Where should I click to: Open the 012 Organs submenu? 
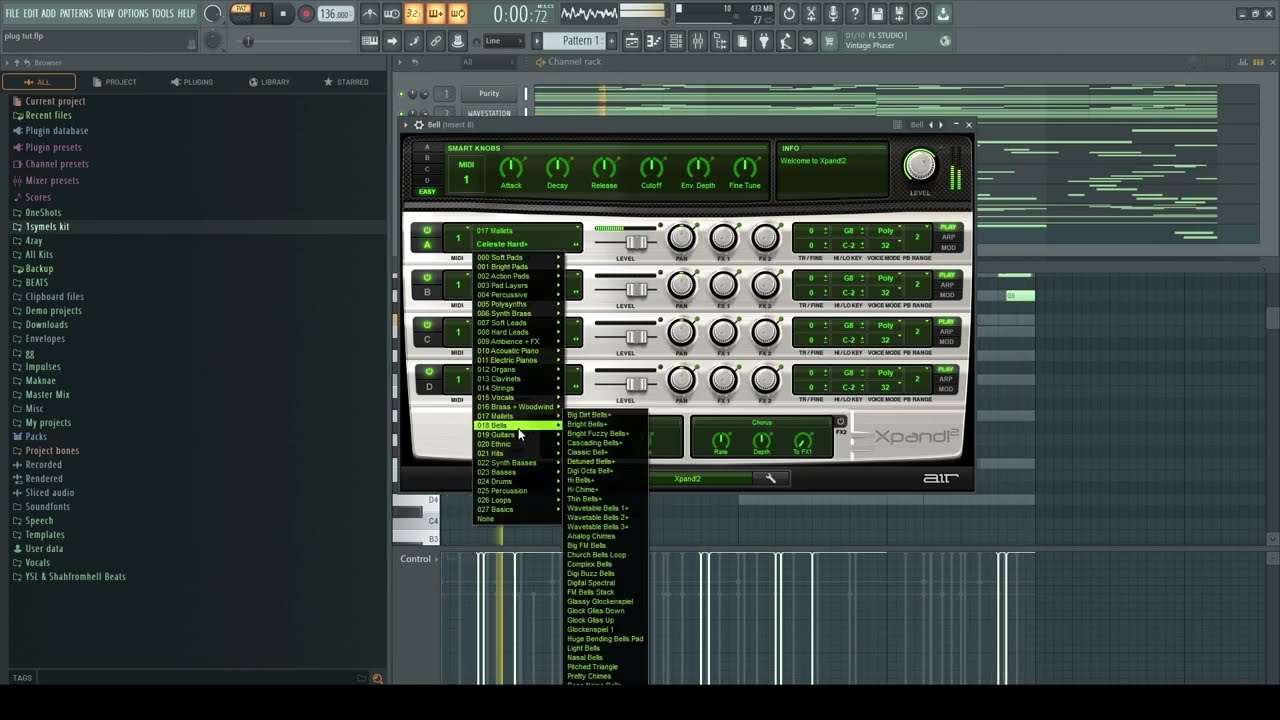519,369
